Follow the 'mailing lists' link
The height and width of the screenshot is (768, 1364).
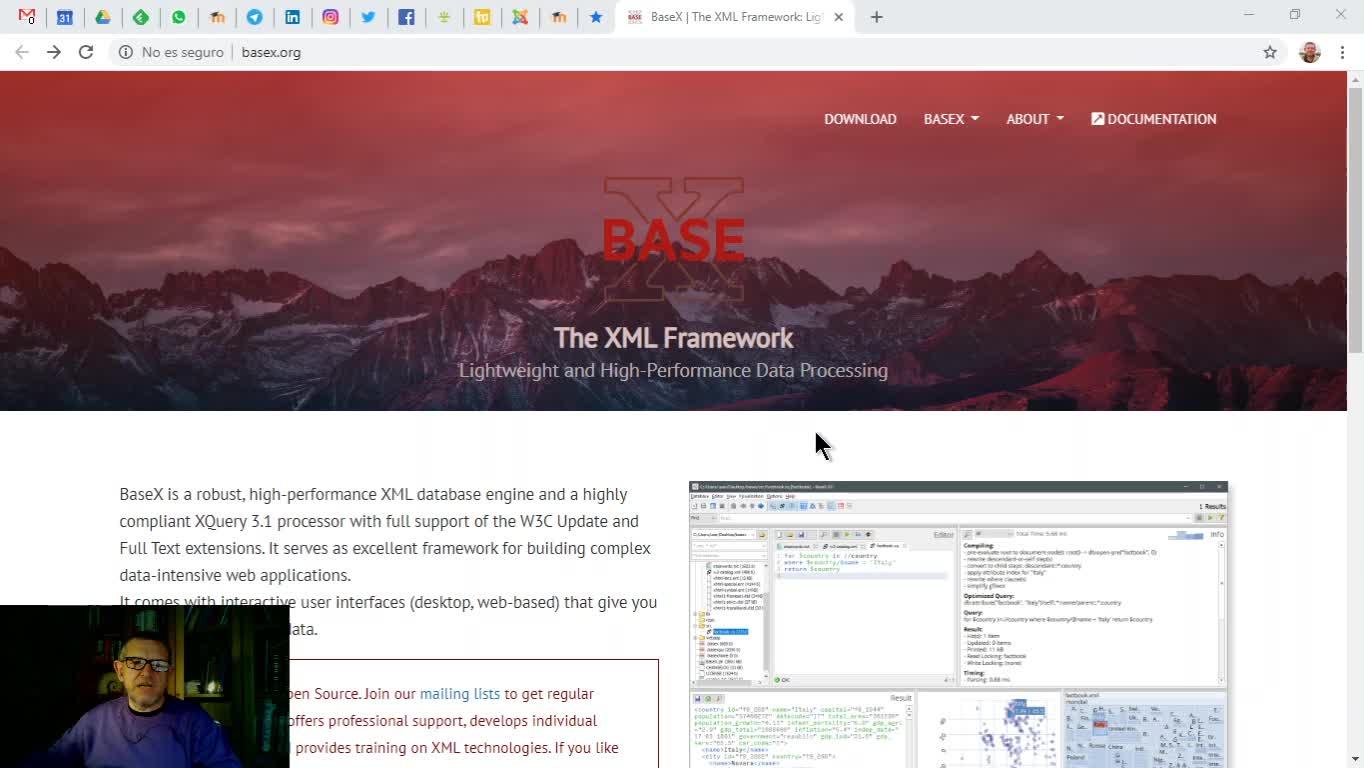click(x=460, y=694)
